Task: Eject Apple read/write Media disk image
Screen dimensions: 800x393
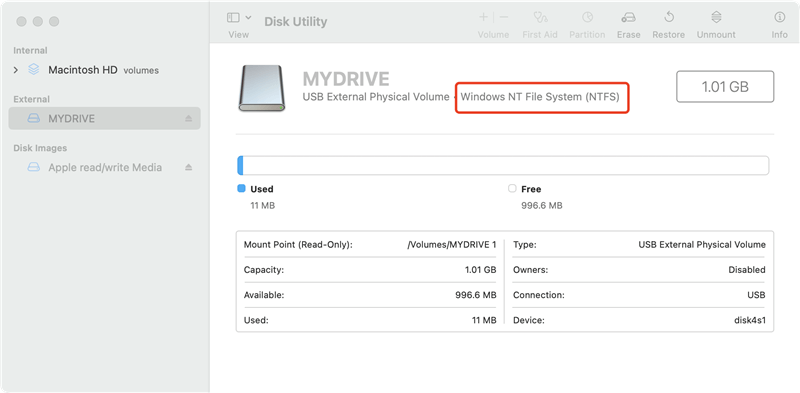Action: 189,167
